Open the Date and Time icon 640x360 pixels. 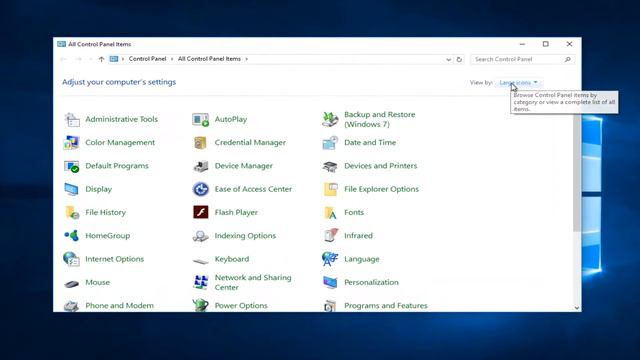pyautogui.click(x=330, y=143)
